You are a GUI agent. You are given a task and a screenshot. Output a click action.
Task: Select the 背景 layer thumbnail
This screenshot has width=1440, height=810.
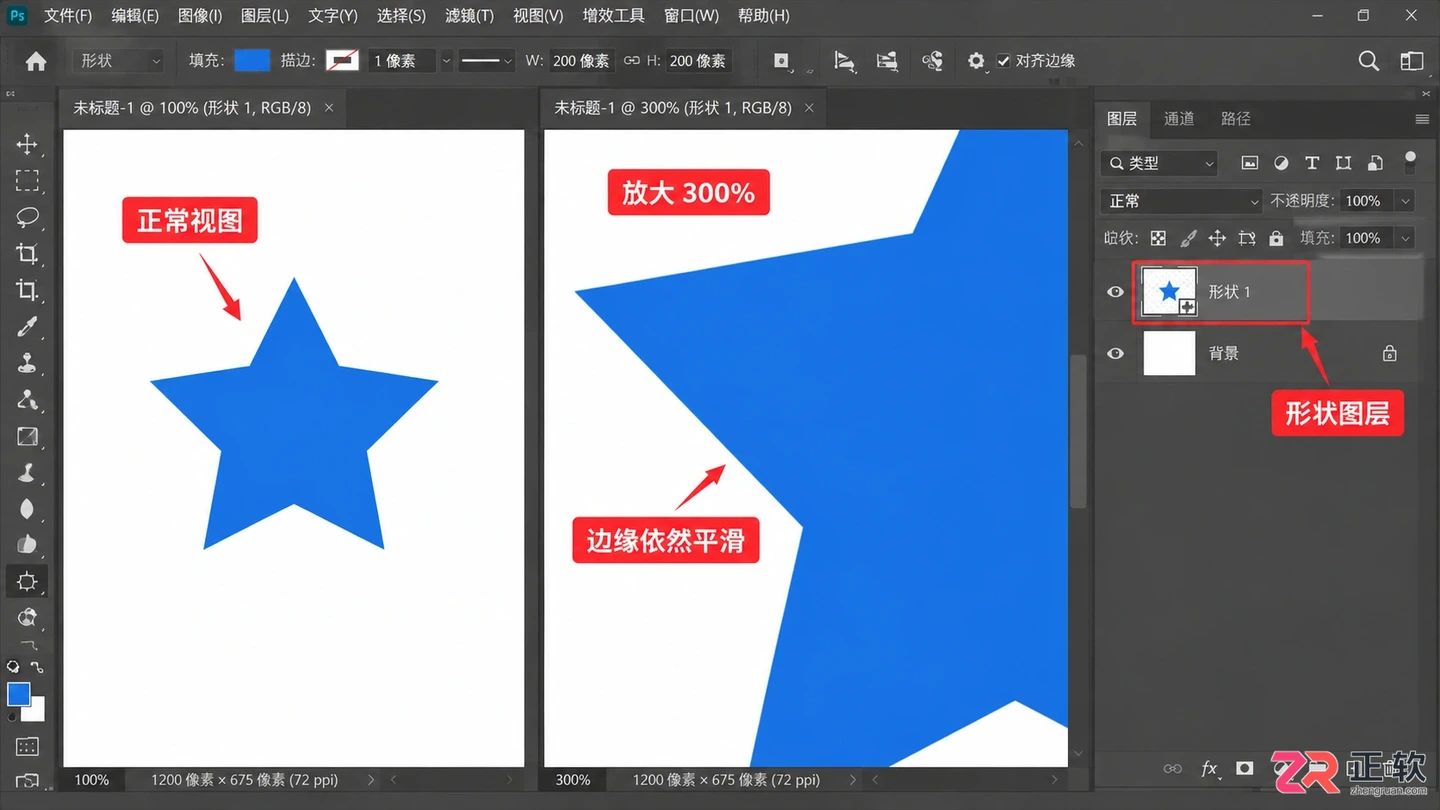point(1169,353)
